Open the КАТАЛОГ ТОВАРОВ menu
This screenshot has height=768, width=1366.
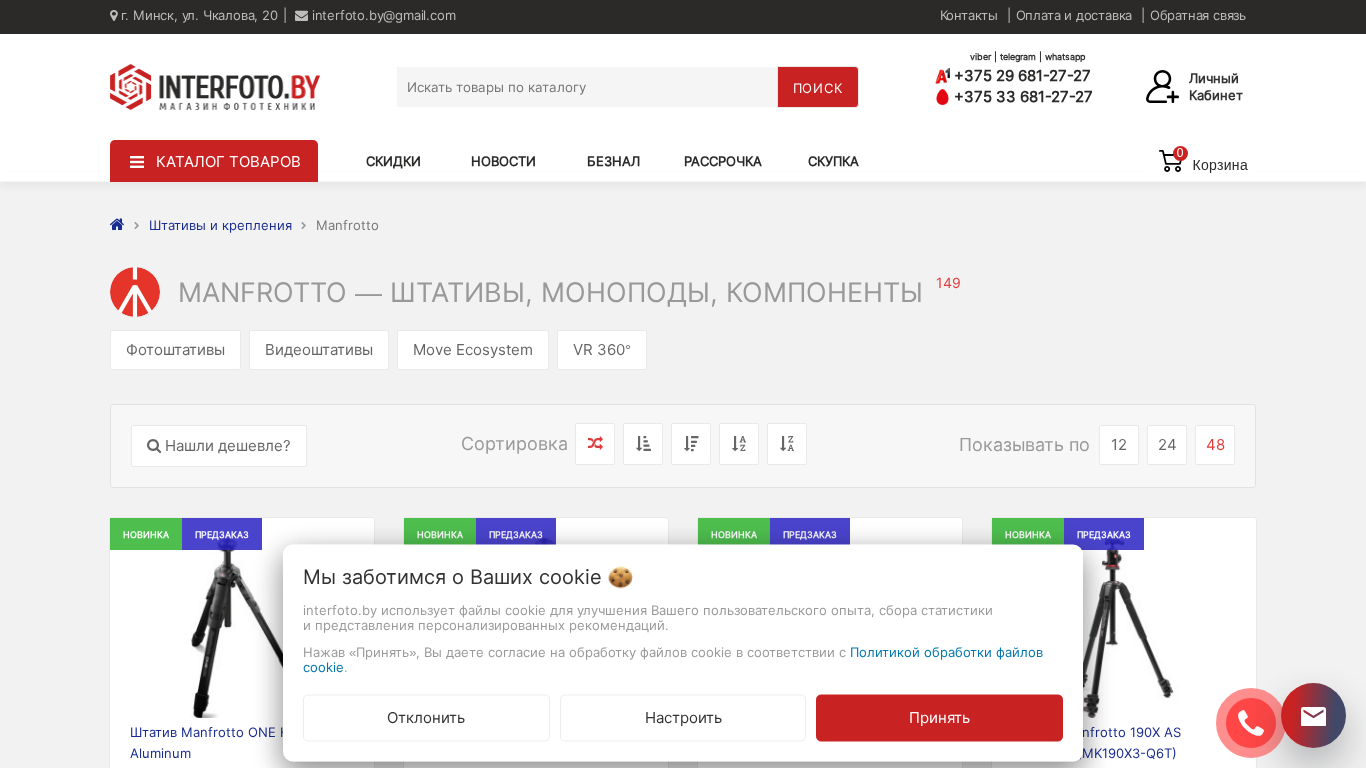tap(214, 161)
